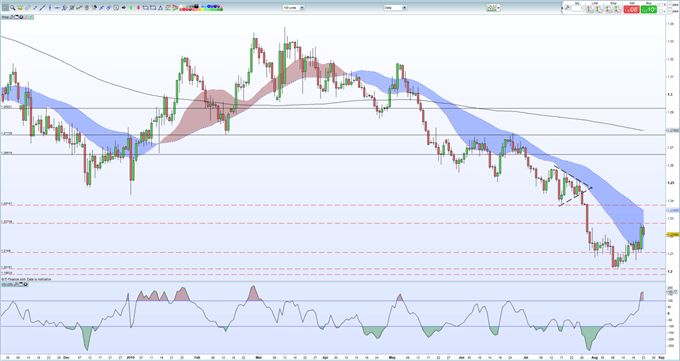This screenshot has height=361, width=680.
Task: Open the Qty quantity dropdown
Action: click(x=577, y=8)
